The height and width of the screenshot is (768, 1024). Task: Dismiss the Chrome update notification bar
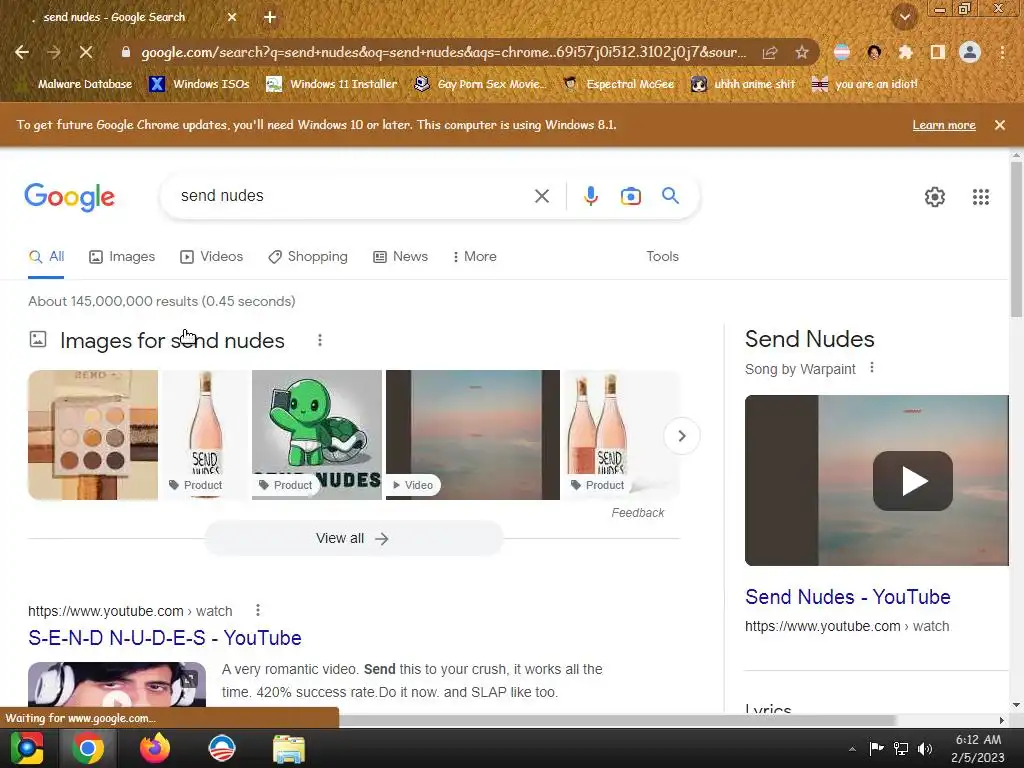tap(1000, 125)
